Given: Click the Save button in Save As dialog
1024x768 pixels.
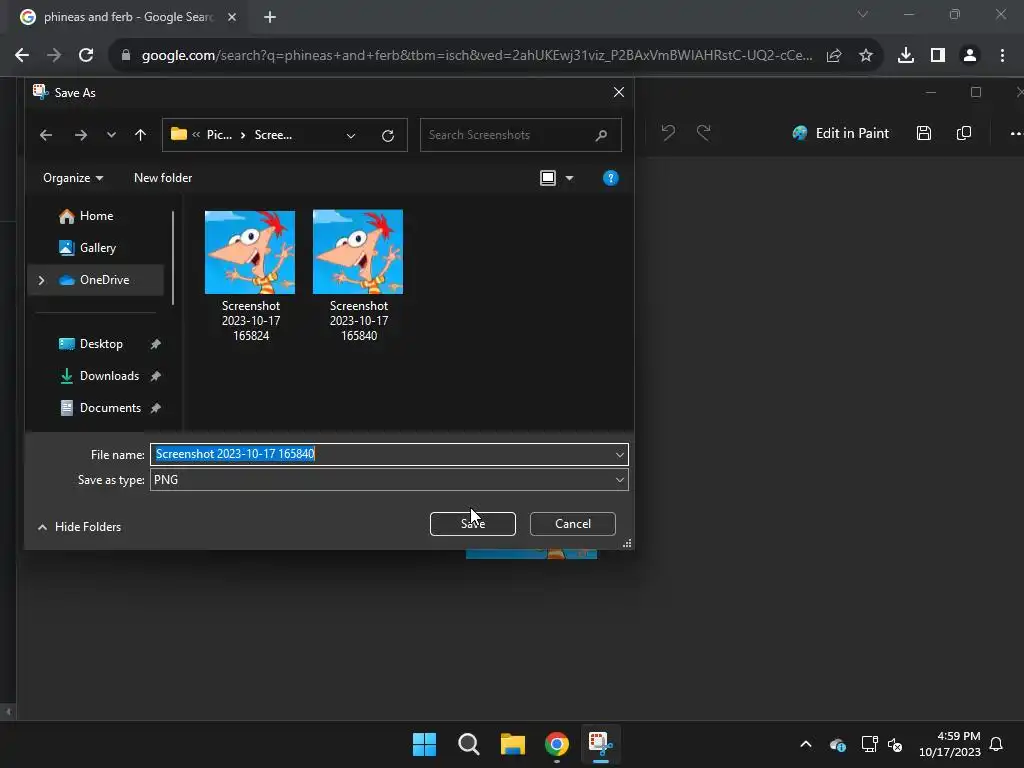Looking at the screenshot, I should [x=472, y=524].
